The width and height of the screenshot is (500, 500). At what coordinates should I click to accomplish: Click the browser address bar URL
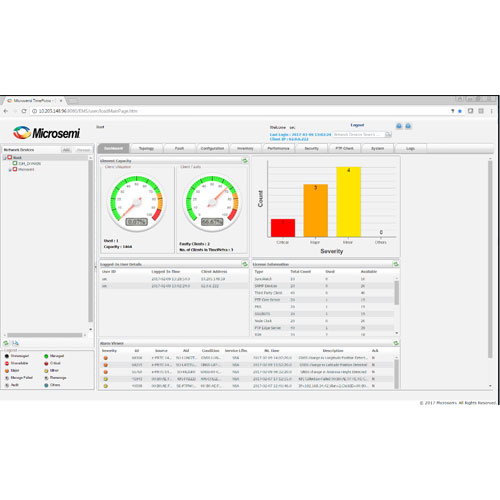(88, 111)
